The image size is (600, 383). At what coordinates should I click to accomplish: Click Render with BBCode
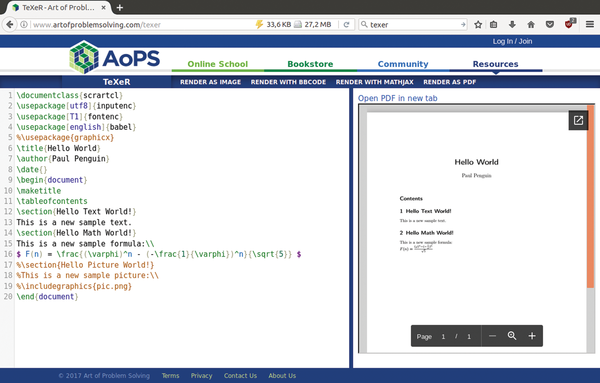[x=288, y=82]
